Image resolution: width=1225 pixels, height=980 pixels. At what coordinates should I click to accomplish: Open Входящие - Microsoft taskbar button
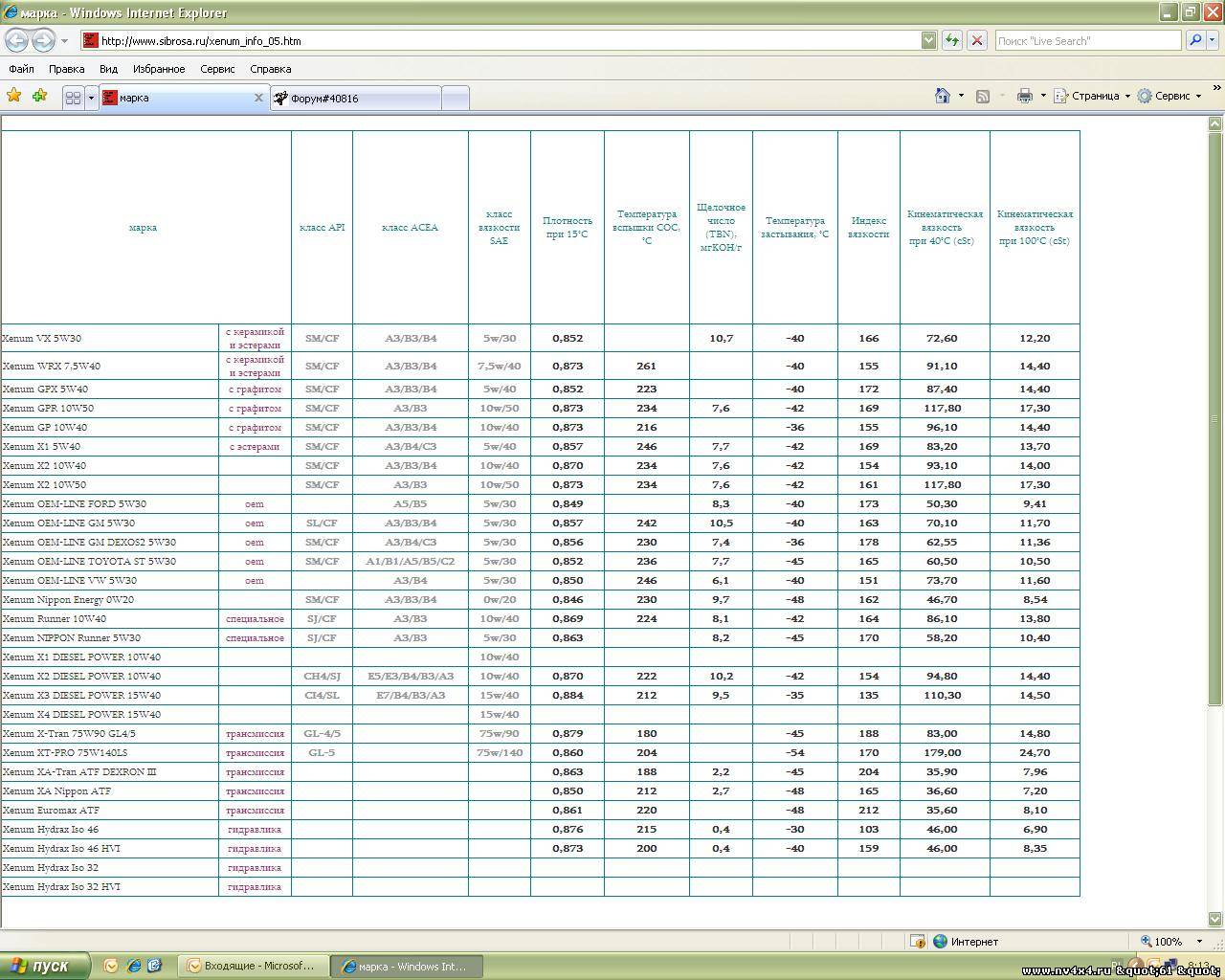coord(253,966)
